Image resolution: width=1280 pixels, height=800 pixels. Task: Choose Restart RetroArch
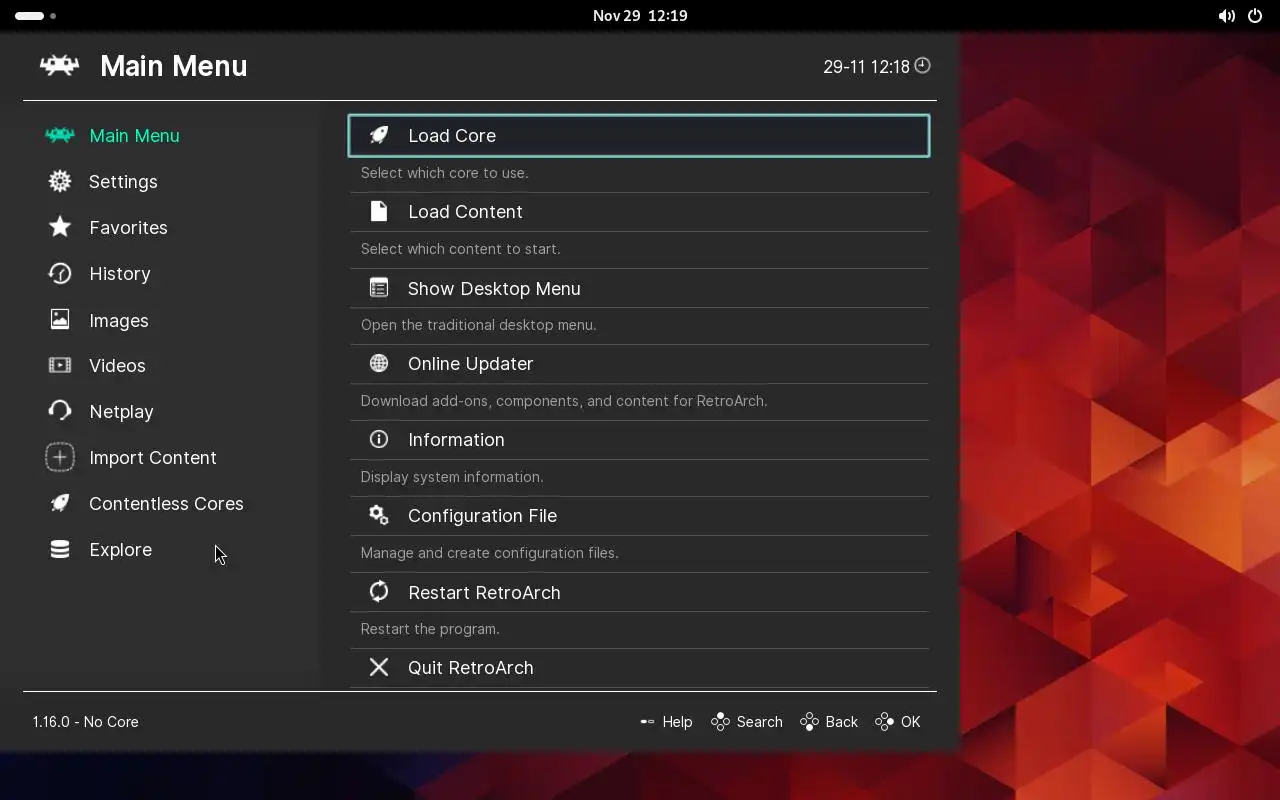(639, 592)
